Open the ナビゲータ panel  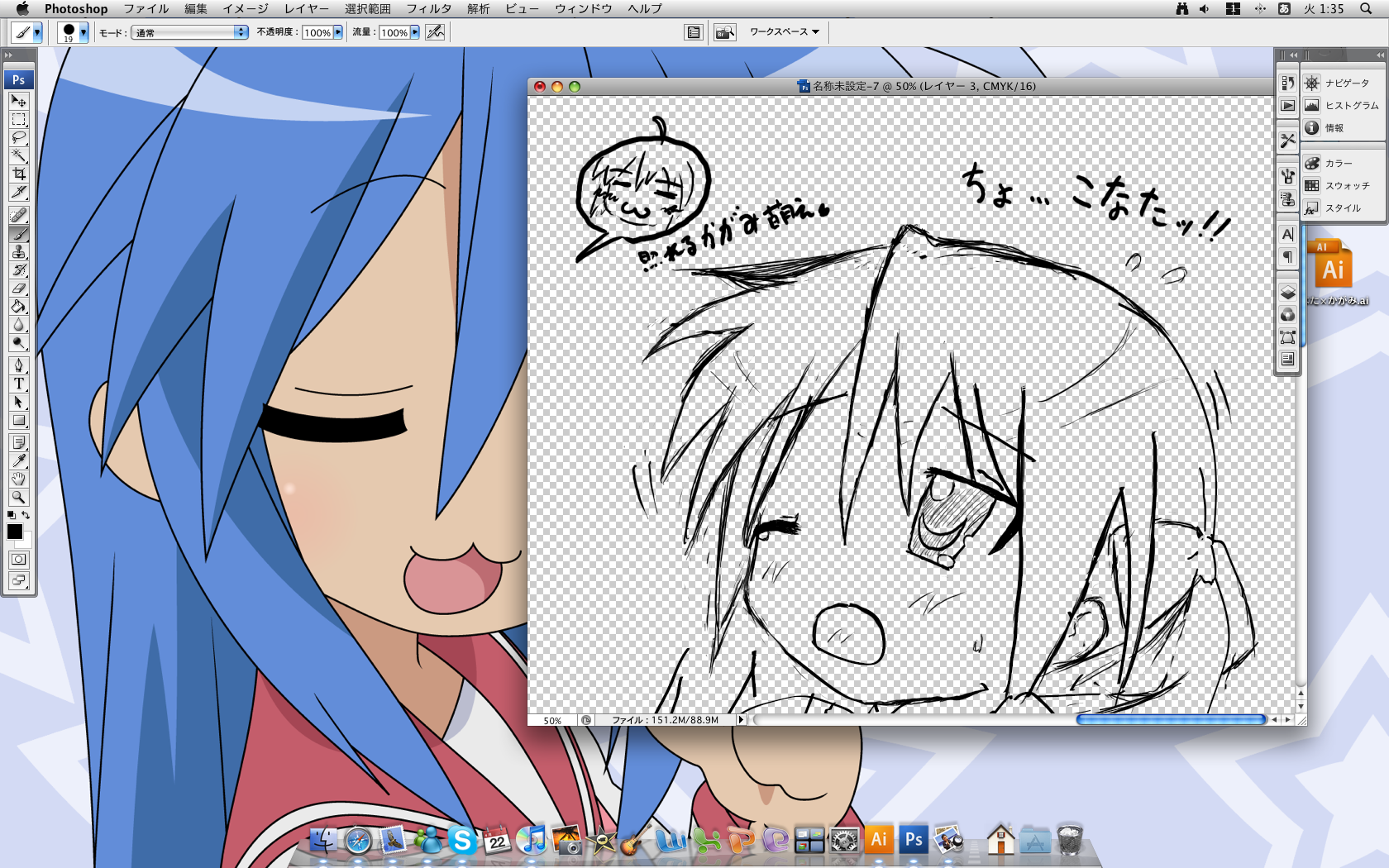click(x=1342, y=83)
